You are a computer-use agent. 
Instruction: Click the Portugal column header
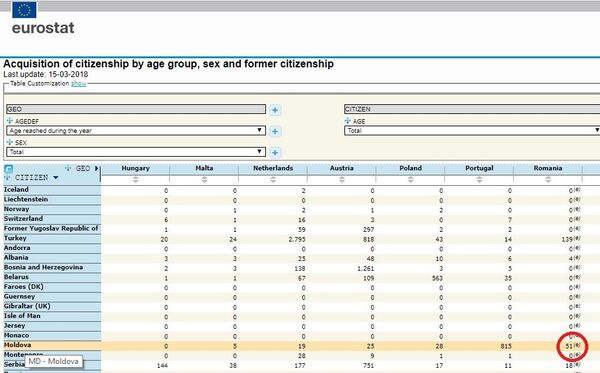[479, 168]
